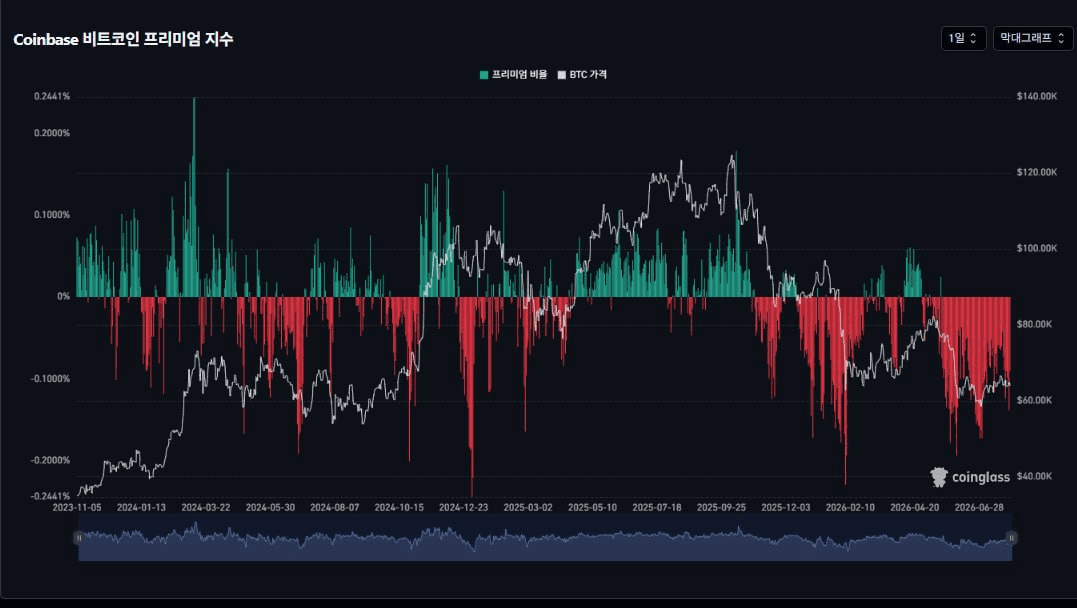This screenshot has height=608, width=1077.
Task: Click the 2026-06-28 date label
Action: point(979,507)
